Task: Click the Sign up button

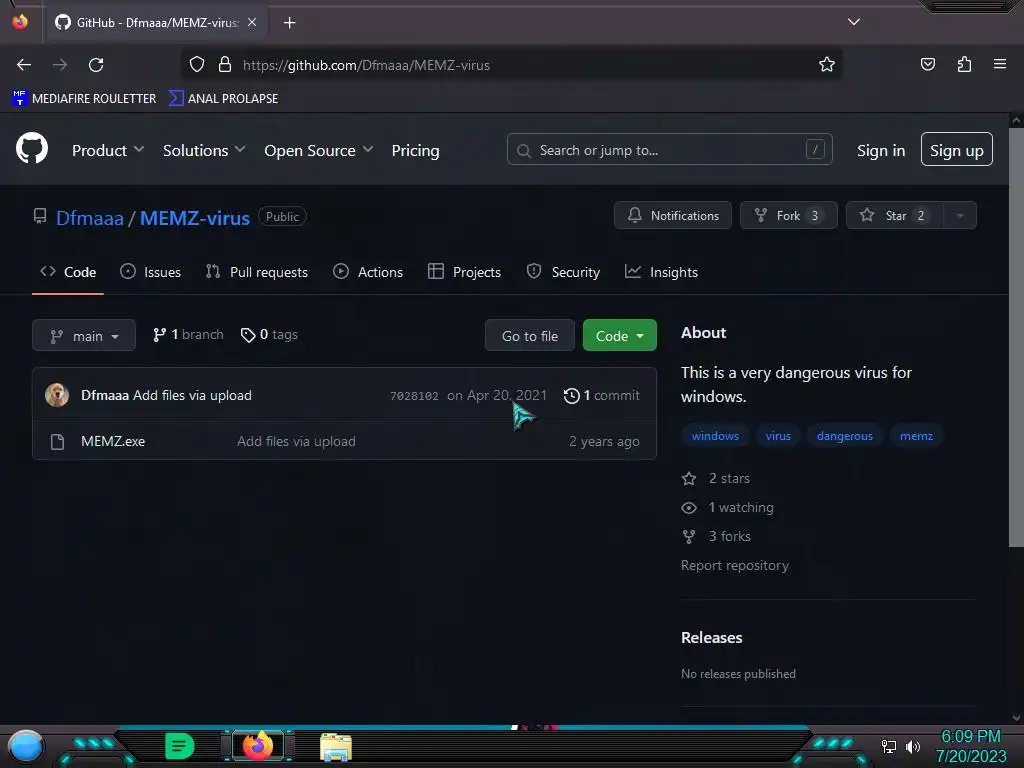Action: (957, 150)
